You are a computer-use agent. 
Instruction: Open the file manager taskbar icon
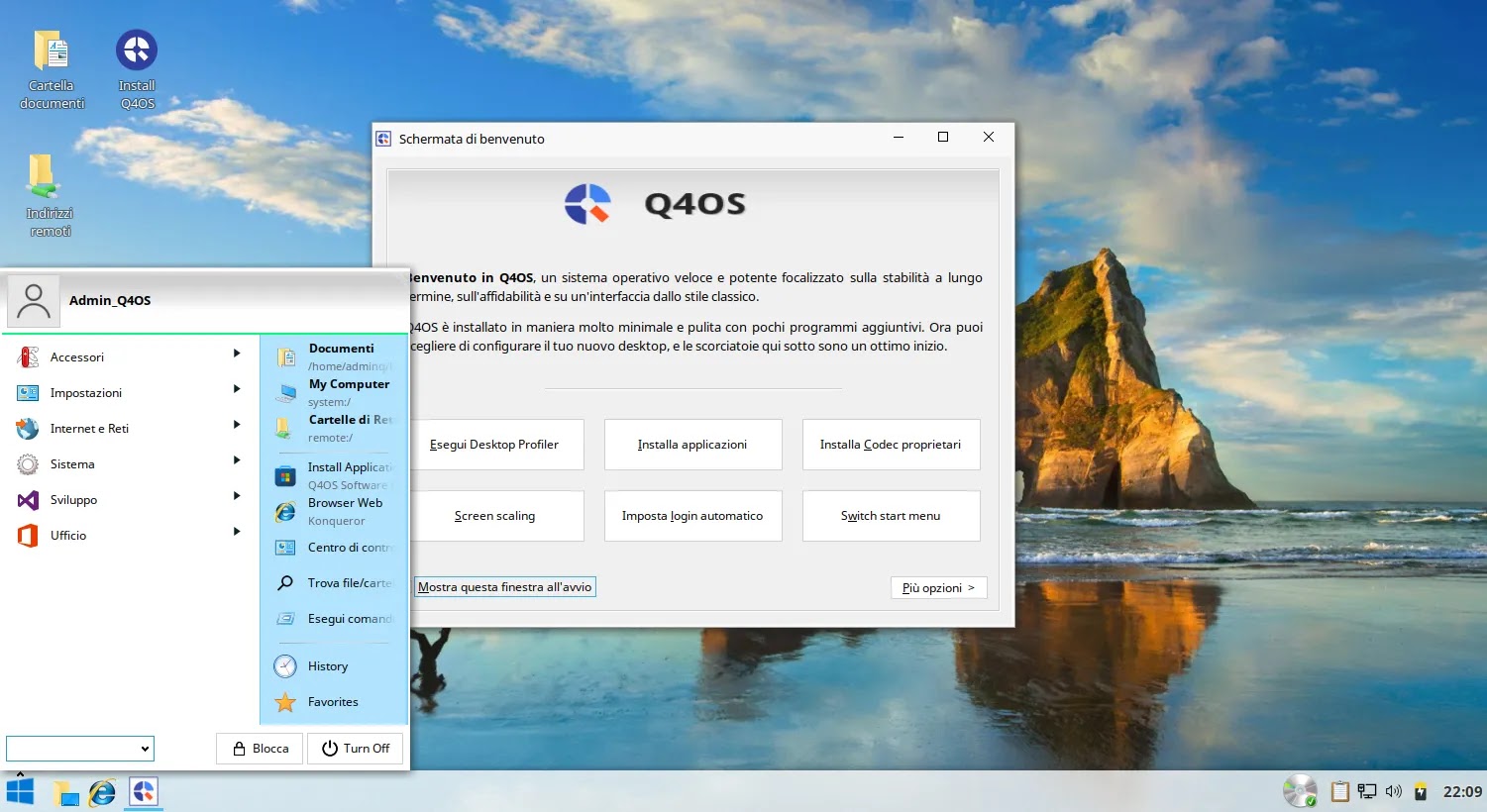[65, 792]
